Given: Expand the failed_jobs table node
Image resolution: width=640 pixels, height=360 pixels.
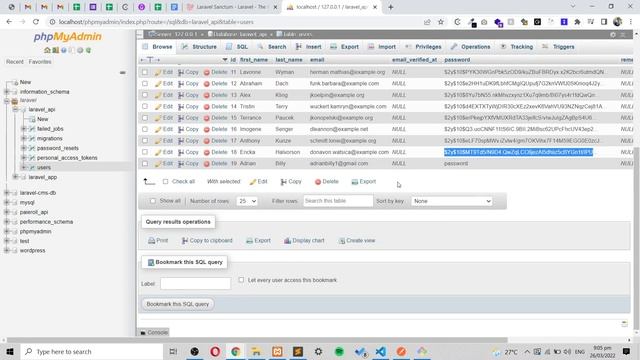Looking at the screenshot, I should (24, 129).
